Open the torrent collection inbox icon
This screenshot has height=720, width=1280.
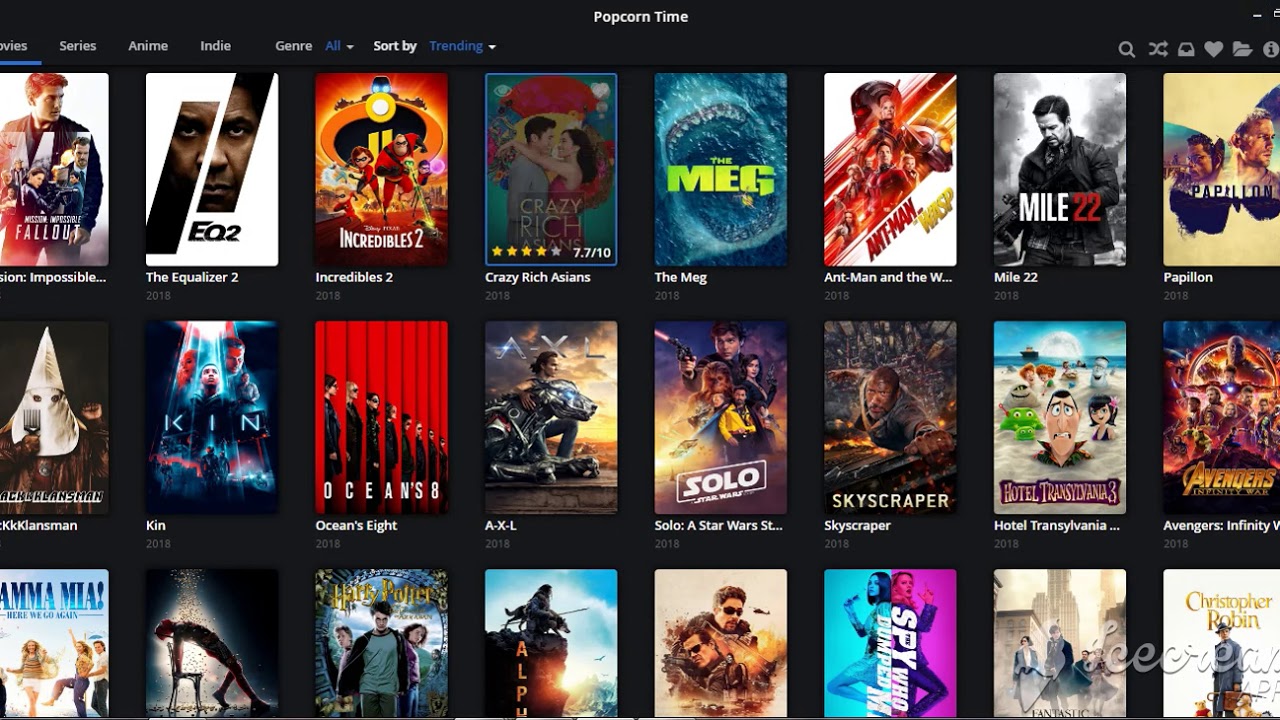pos(1186,49)
